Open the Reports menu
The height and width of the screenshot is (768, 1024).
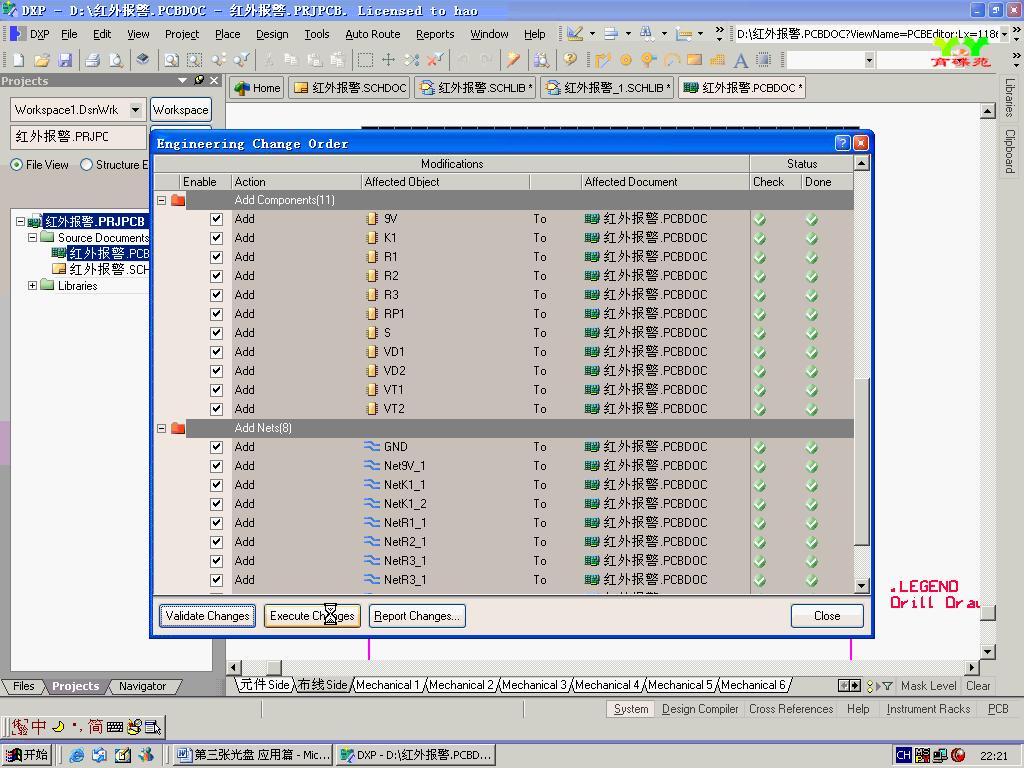point(435,34)
